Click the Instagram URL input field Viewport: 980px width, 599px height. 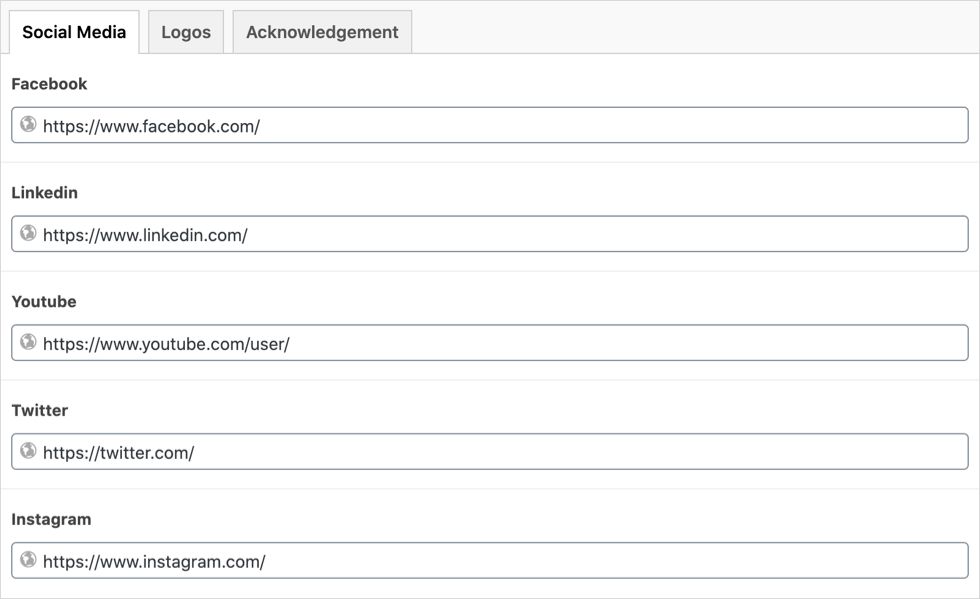tap(400, 561)
